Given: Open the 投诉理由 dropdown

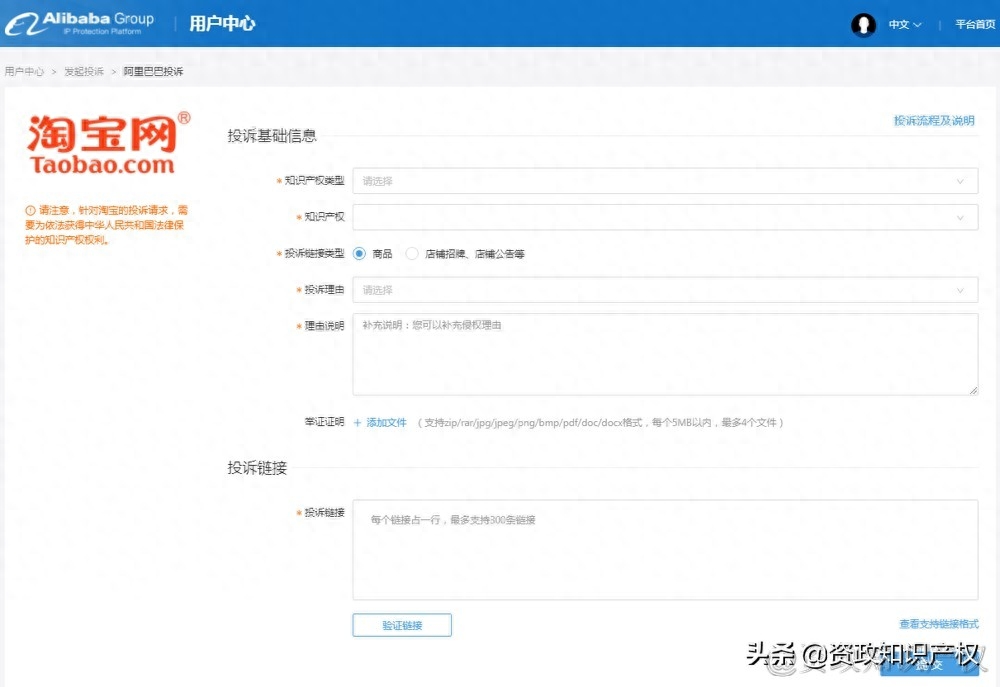Looking at the screenshot, I should (665, 290).
